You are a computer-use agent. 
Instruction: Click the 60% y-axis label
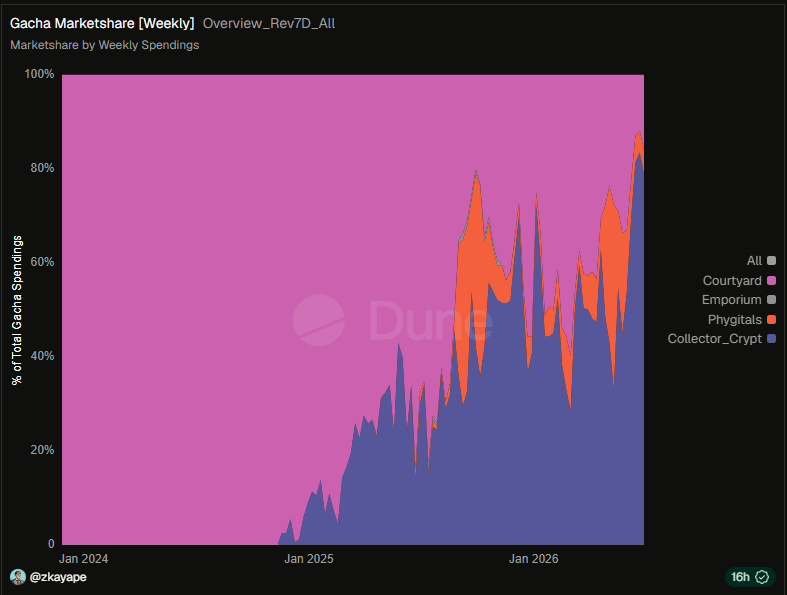42,262
